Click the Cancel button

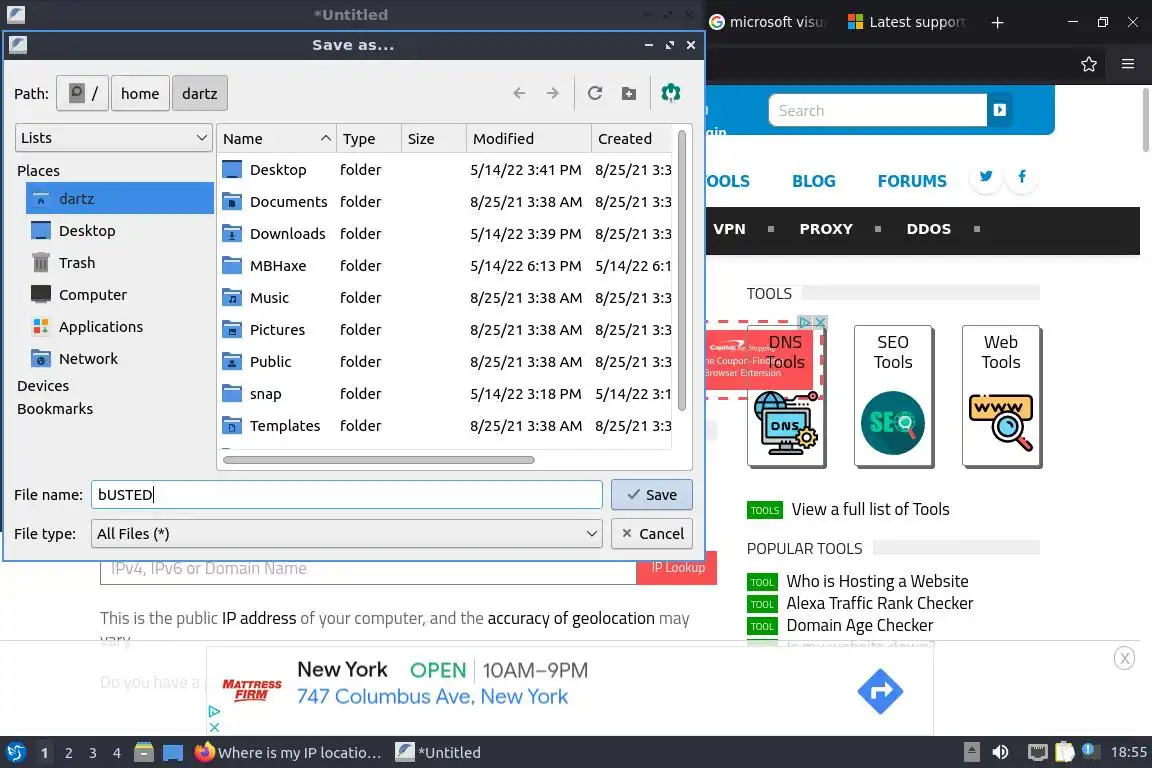pyautogui.click(x=652, y=534)
